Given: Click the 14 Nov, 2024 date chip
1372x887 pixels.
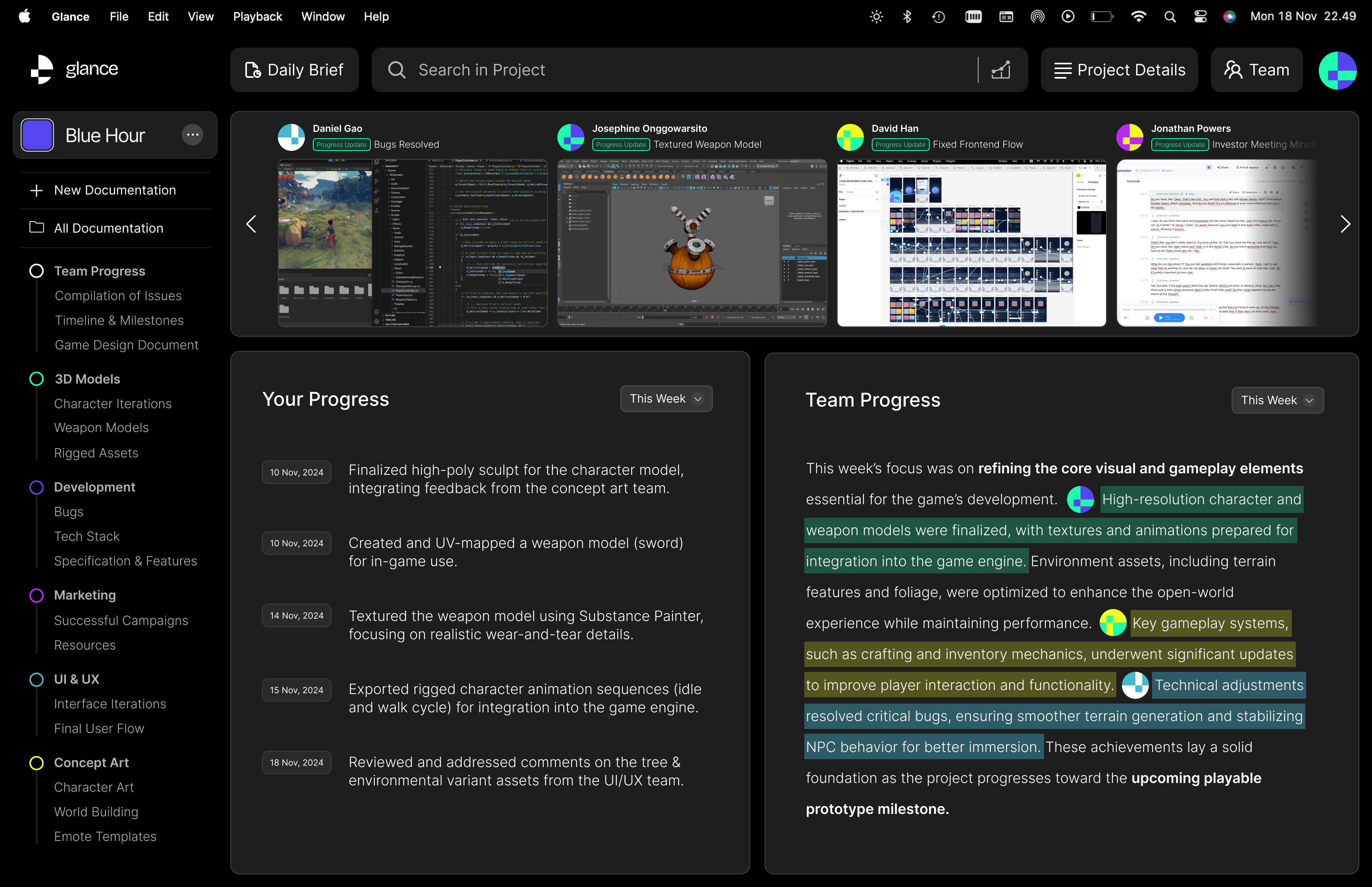Looking at the screenshot, I should pyautogui.click(x=297, y=616).
